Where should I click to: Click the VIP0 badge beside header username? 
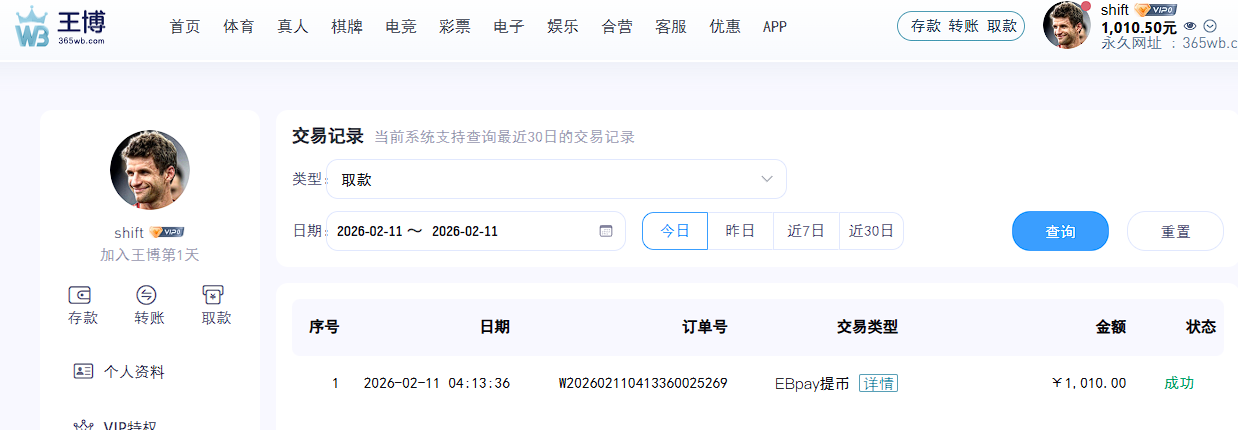coord(1155,10)
